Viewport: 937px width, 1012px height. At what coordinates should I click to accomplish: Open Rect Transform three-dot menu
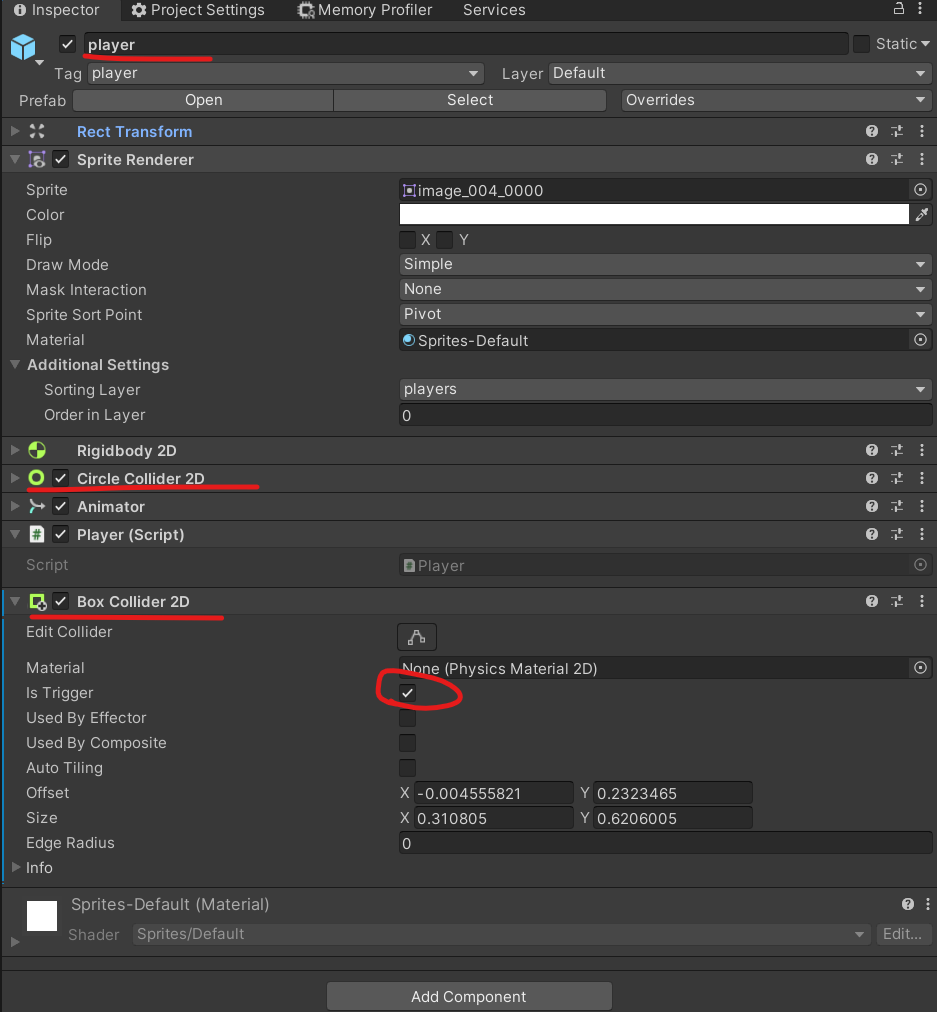(922, 132)
